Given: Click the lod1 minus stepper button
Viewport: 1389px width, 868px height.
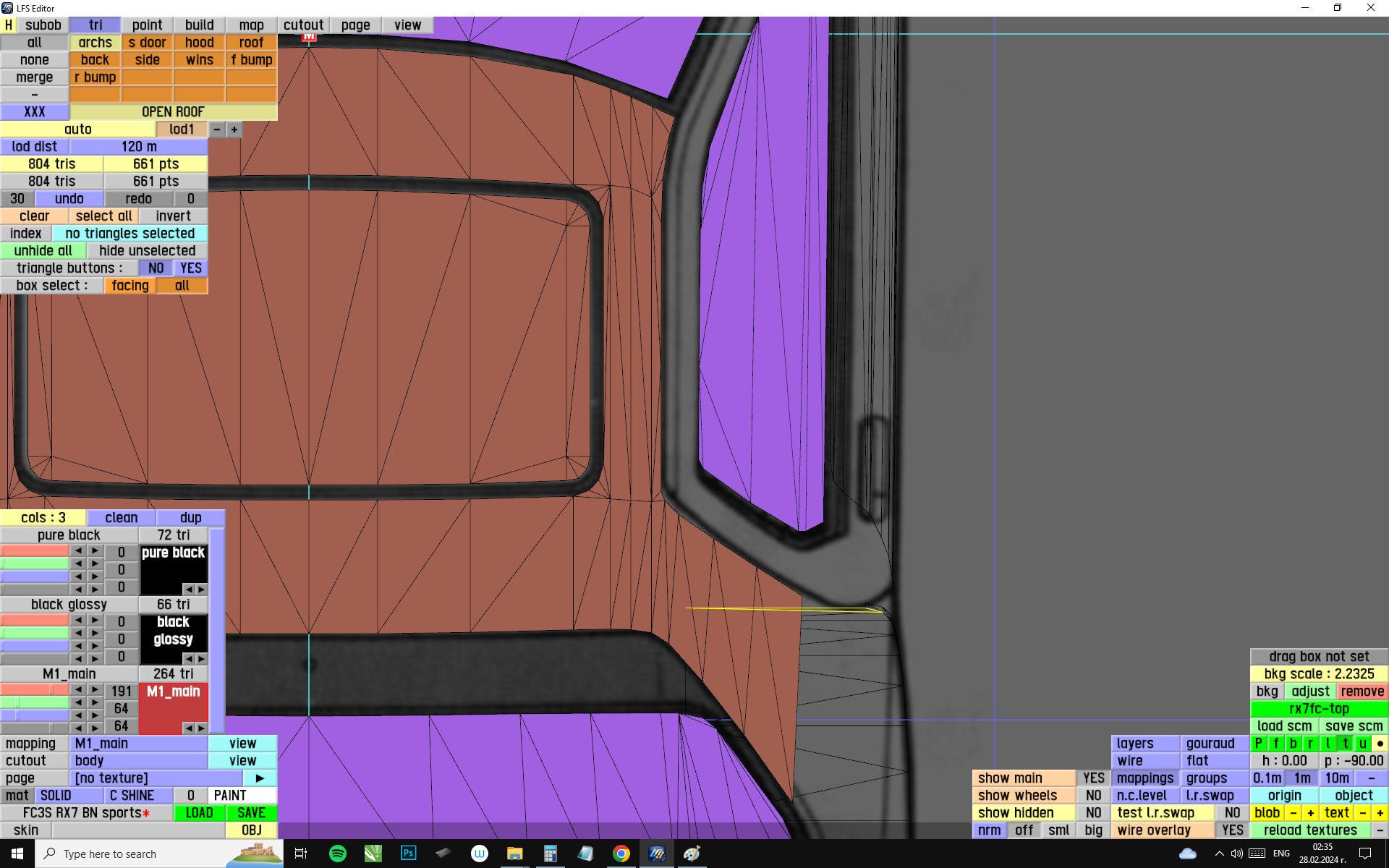Looking at the screenshot, I should (217, 129).
